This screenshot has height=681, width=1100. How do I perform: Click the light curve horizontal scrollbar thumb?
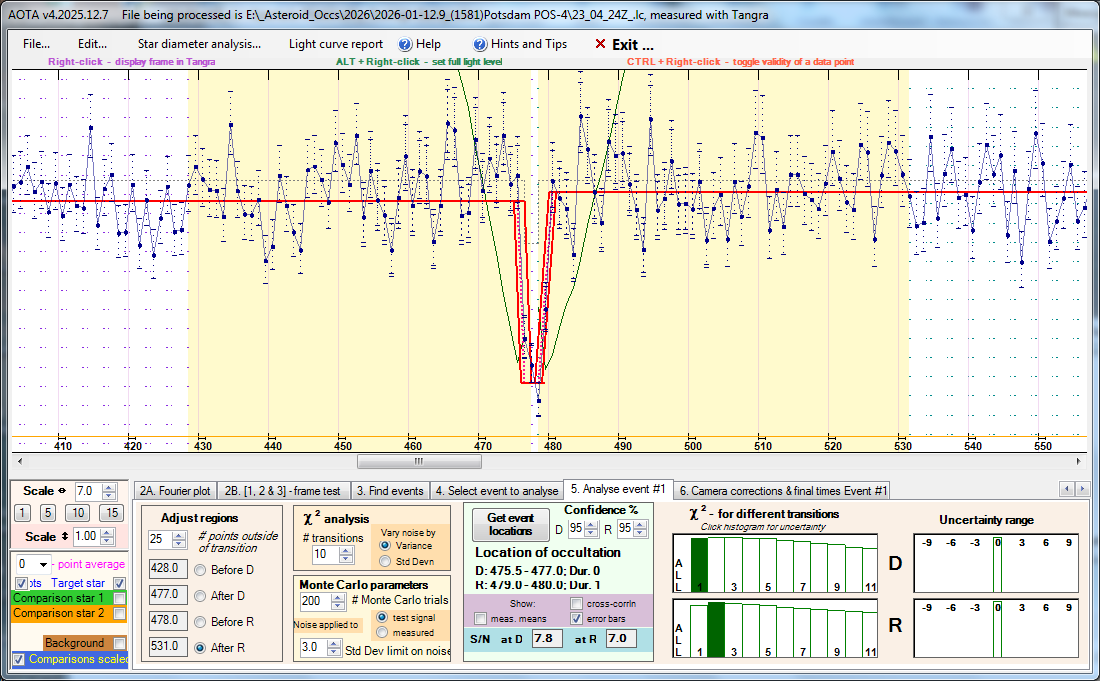coord(418,462)
